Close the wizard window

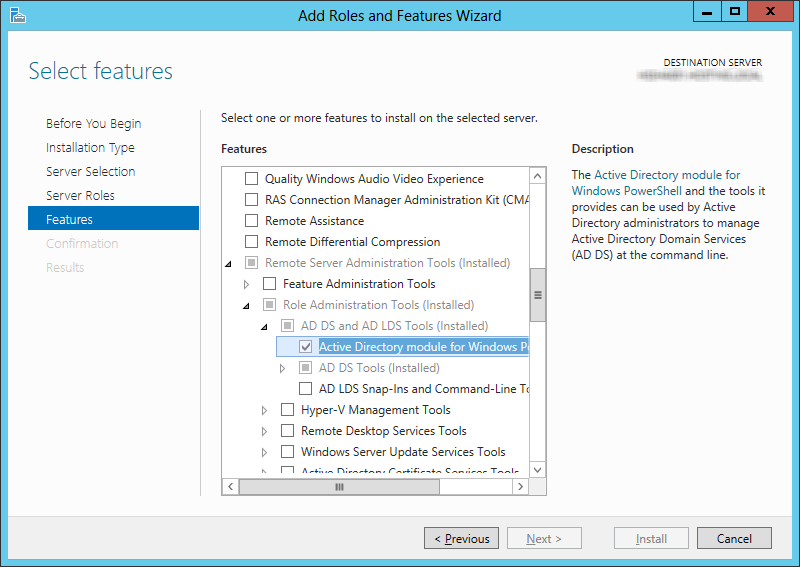(x=770, y=12)
